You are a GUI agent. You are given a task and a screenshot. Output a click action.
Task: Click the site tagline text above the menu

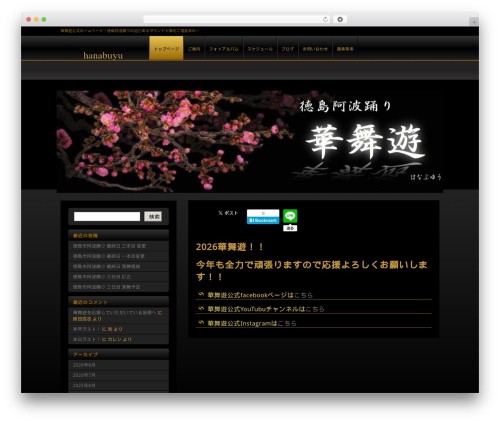point(130,31)
